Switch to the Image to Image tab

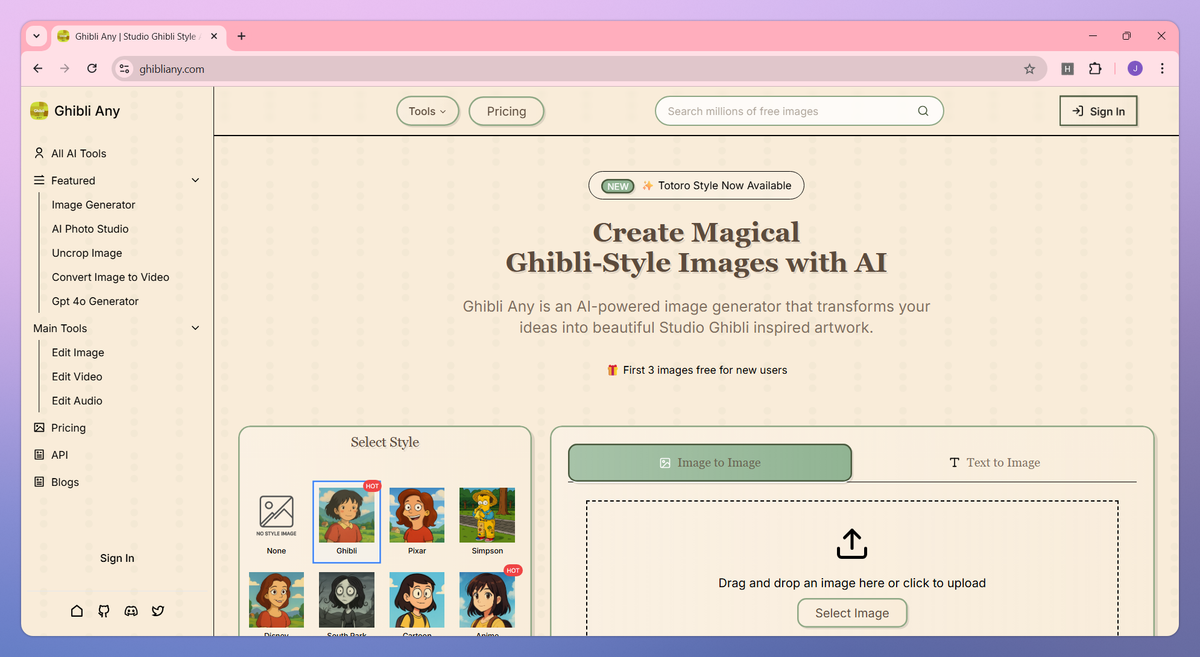coord(710,463)
